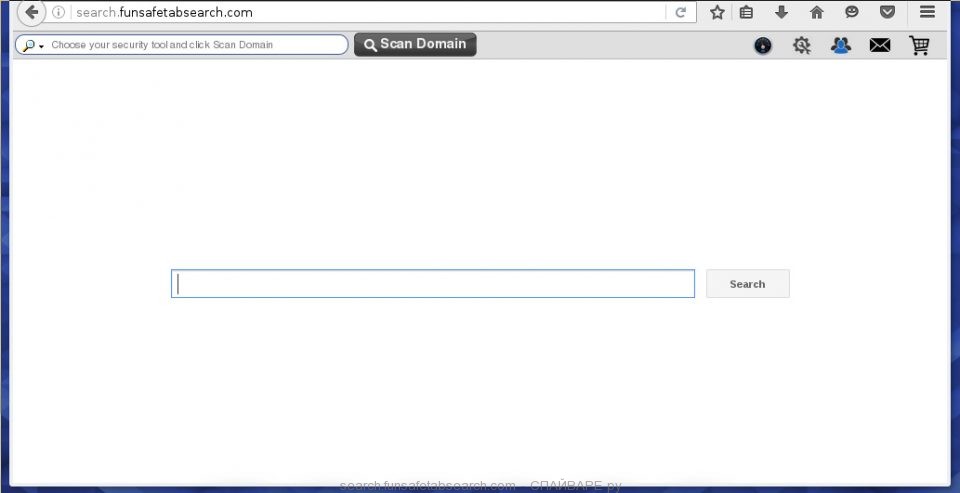Bookmark this page with the star icon

[717, 13]
